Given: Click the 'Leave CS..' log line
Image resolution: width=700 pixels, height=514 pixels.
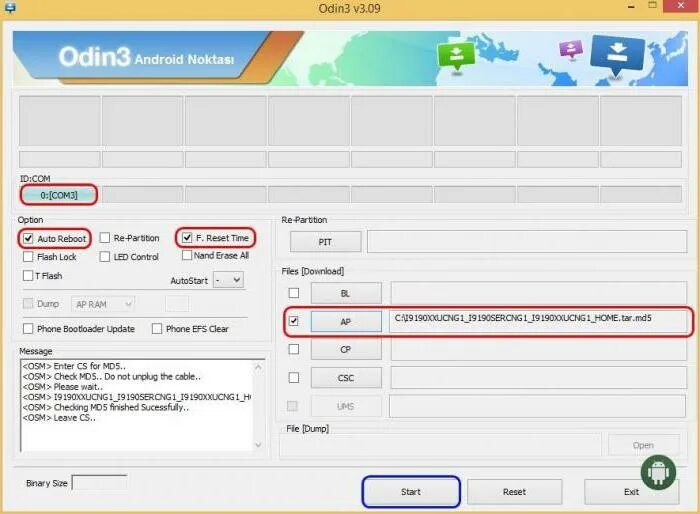Looking at the screenshot, I should pos(59,418).
